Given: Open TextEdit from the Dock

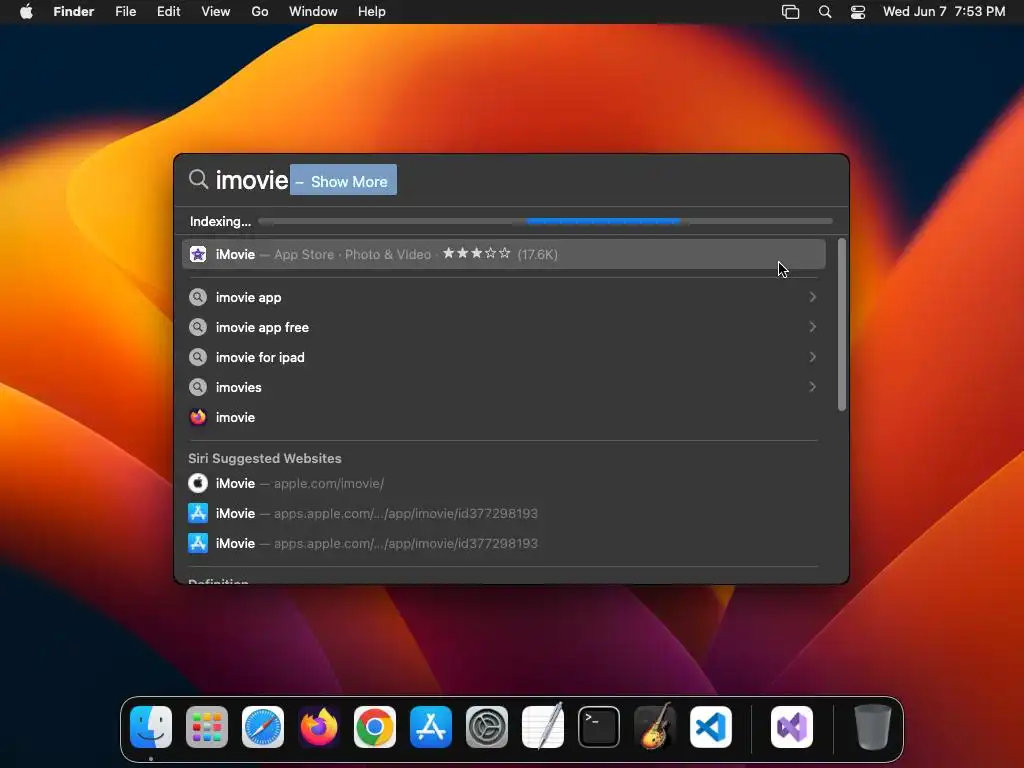Looking at the screenshot, I should [x=543, y=726].
